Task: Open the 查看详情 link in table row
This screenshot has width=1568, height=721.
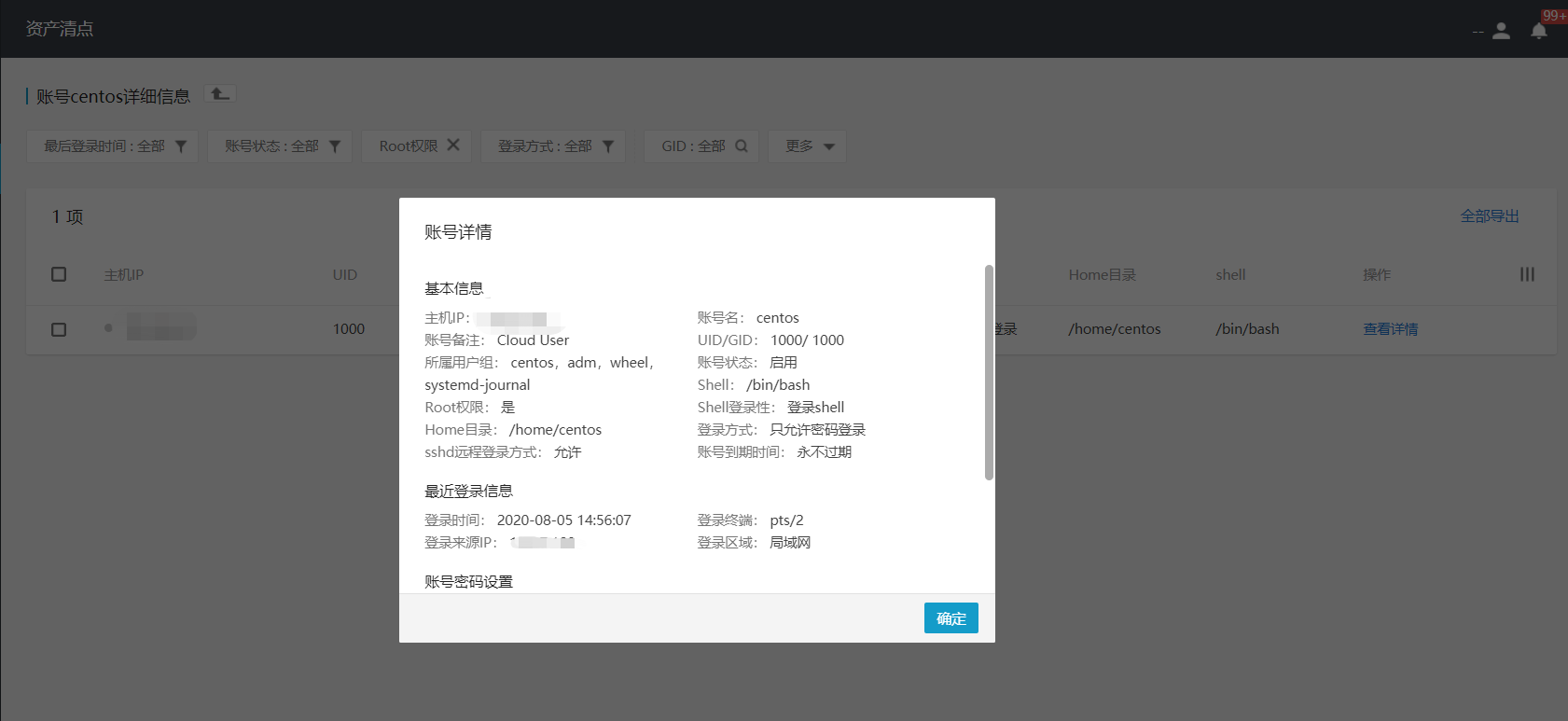Action: coord(1390,329)
